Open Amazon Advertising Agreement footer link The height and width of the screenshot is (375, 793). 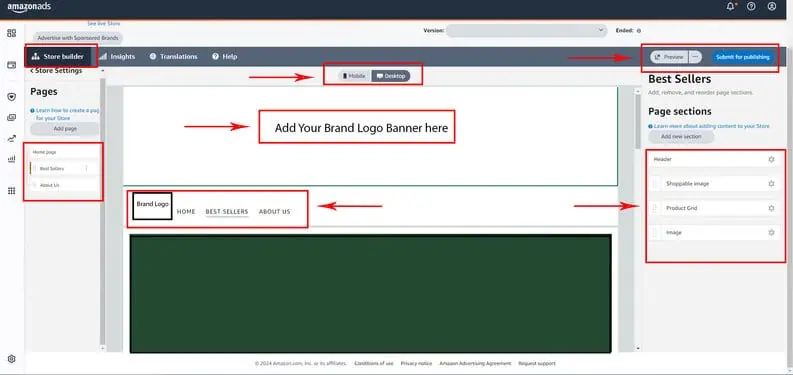pos(475,363)
